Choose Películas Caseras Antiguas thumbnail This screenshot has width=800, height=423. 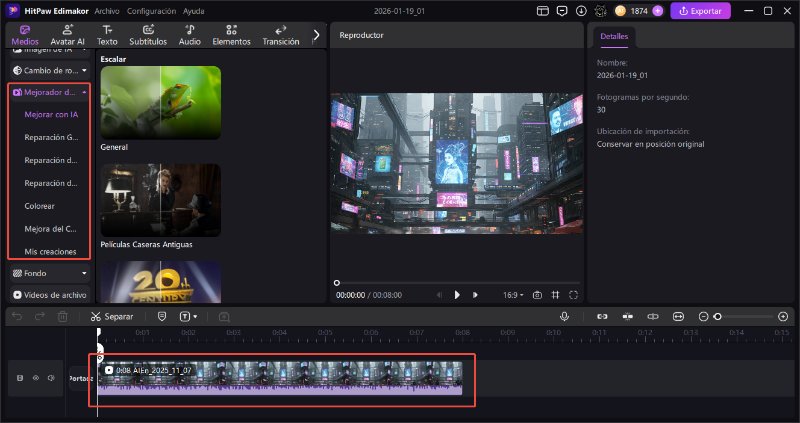pos(161,200)
